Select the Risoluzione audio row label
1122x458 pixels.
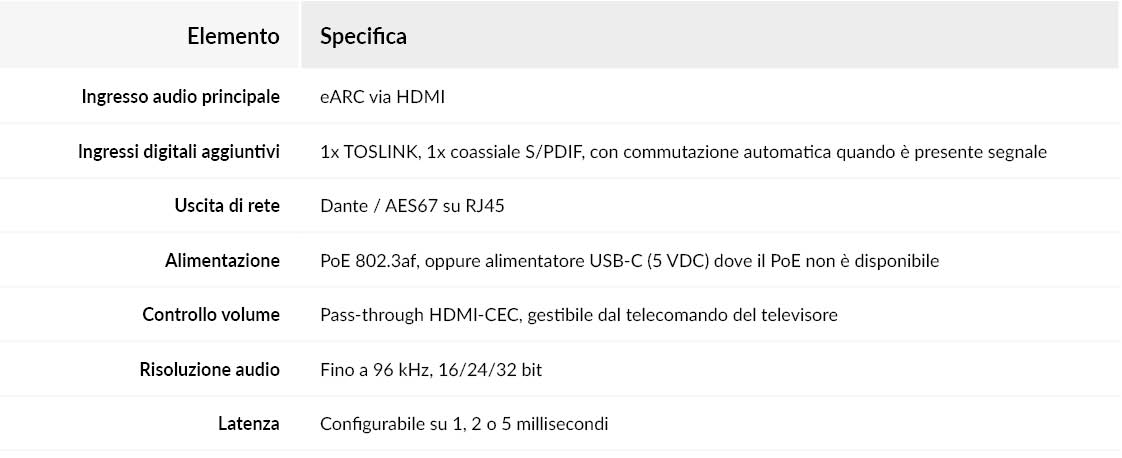click(210, 370)
